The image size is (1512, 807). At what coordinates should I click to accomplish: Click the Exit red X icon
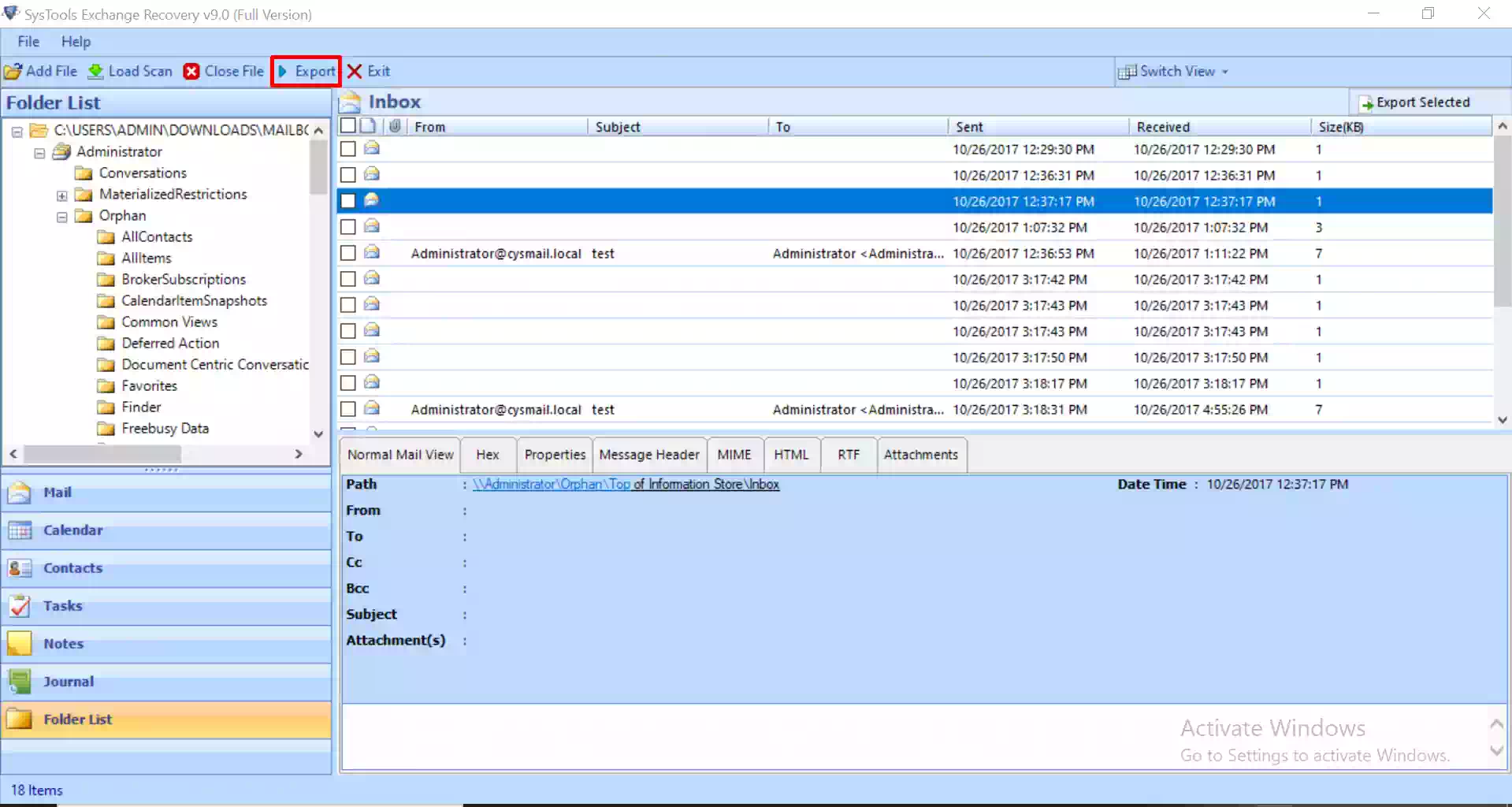pyautogui.click(x=355, y=72)
